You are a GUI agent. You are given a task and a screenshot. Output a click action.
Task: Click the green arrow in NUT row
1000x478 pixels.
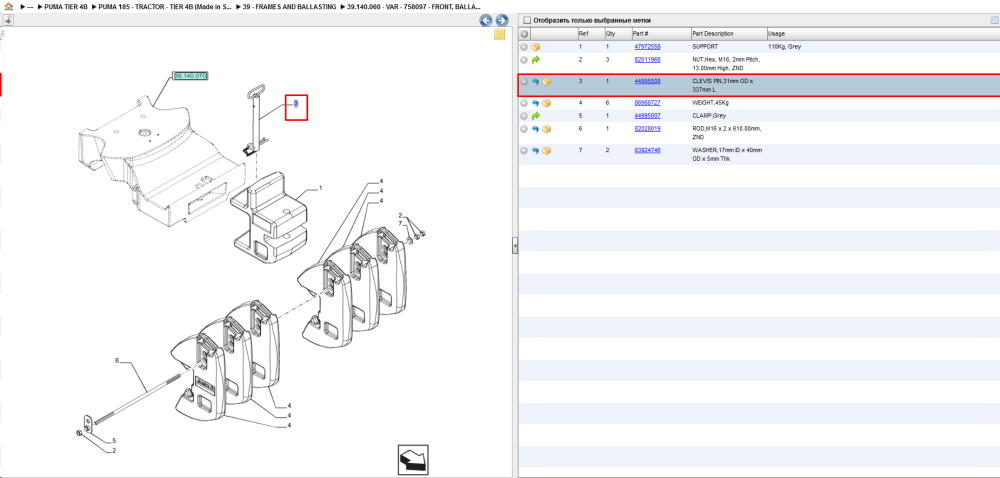pos(536,60)
